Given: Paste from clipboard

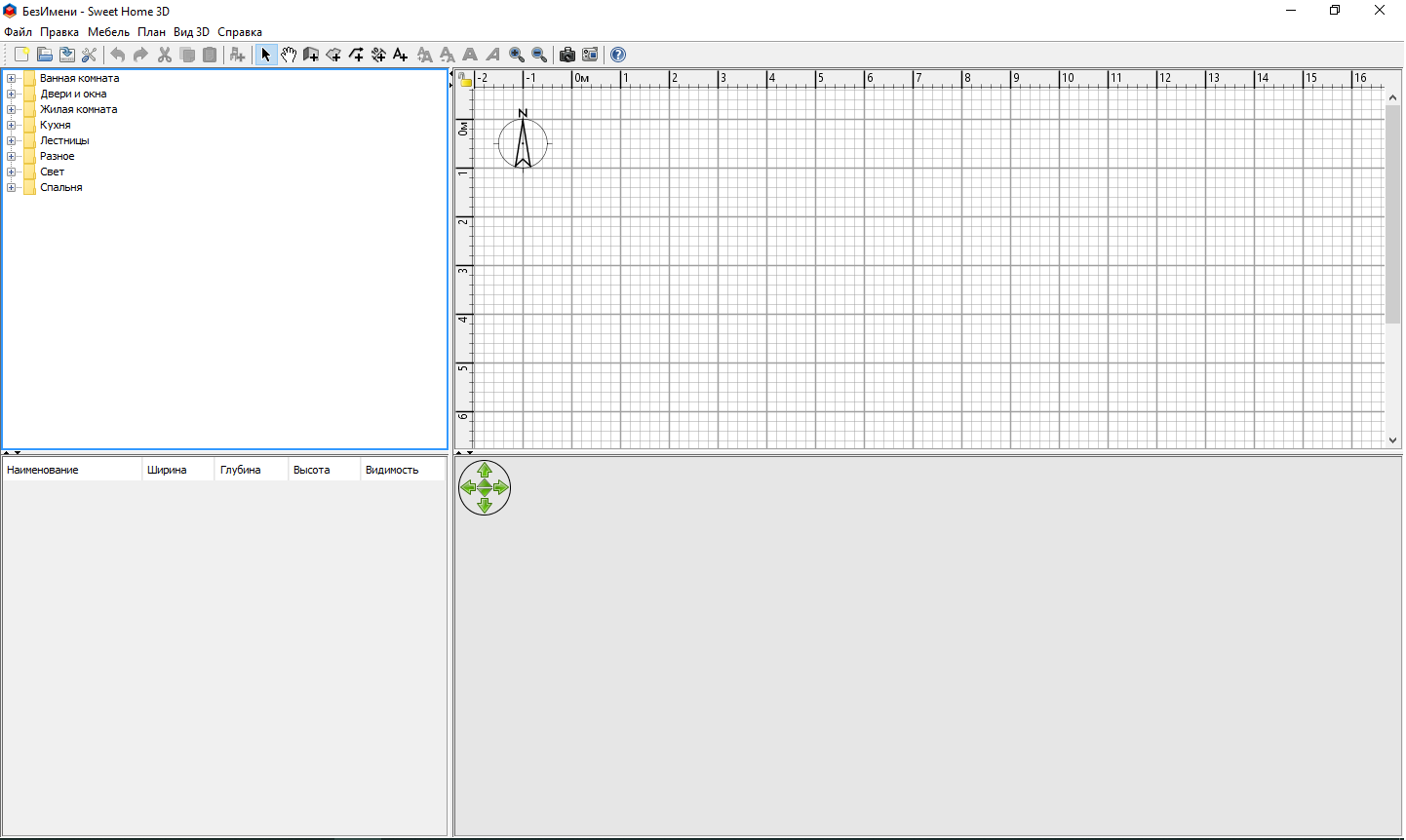Looking at the screenshot, I should click(210, 55).
